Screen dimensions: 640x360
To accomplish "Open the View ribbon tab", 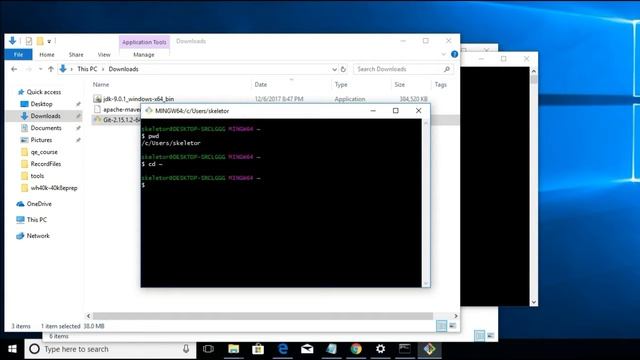I will click(x=104, y=54).
